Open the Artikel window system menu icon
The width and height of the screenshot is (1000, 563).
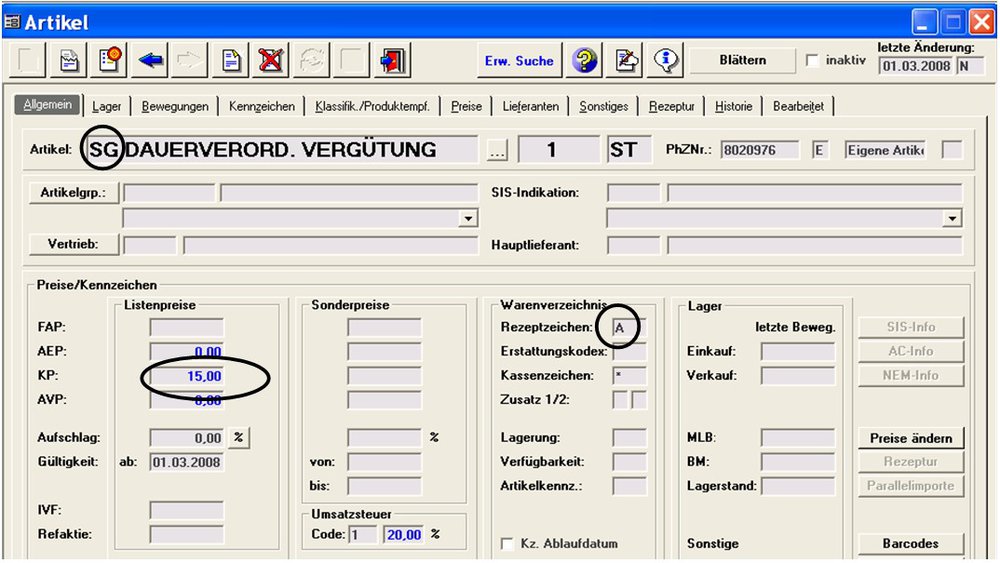click(x=11, y=22)
